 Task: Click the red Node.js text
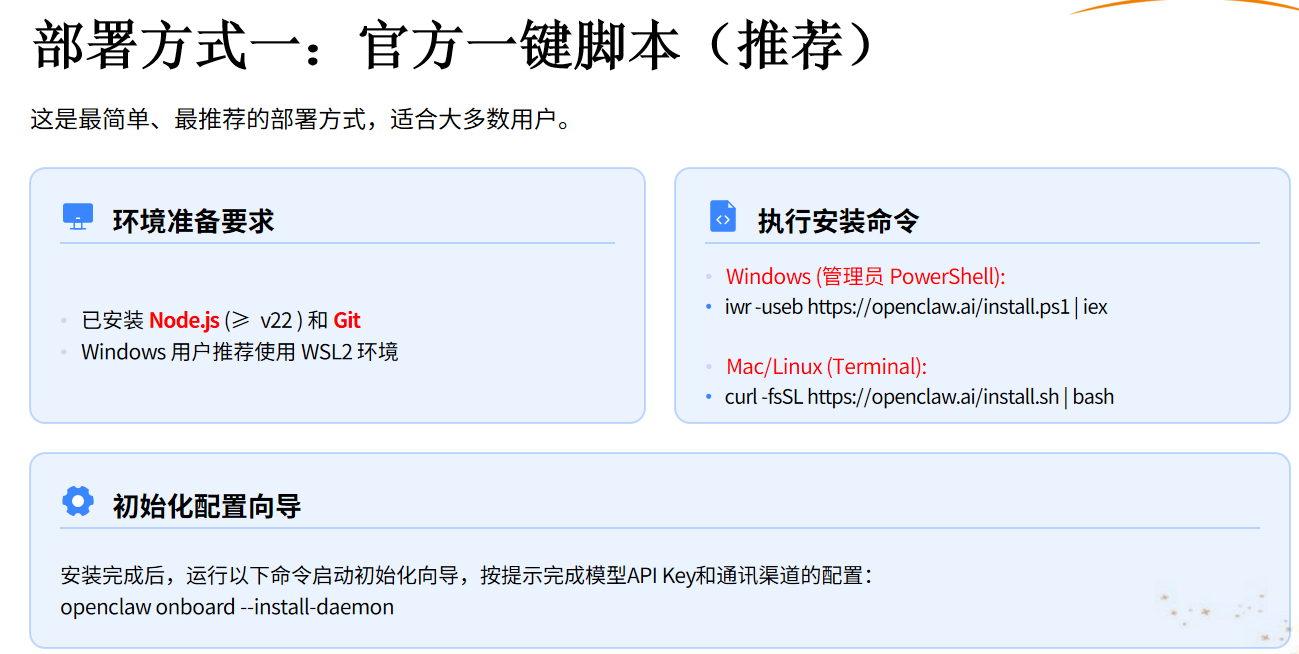184,321
